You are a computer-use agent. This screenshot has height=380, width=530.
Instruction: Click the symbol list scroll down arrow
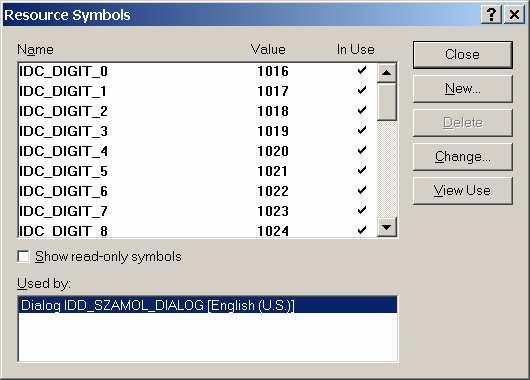click(386, 227)
